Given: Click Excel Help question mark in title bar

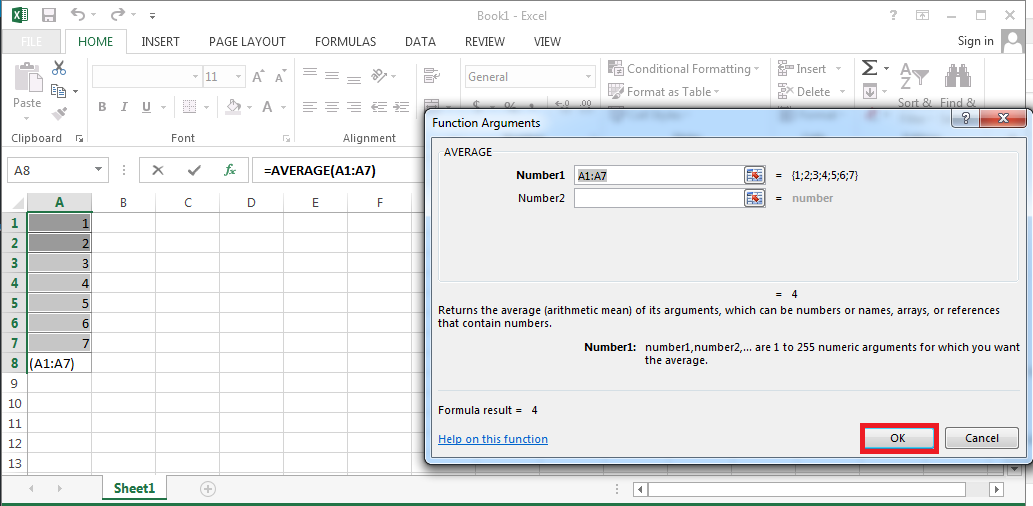Looking at the screenshot, I should click(x=893, y=14).
